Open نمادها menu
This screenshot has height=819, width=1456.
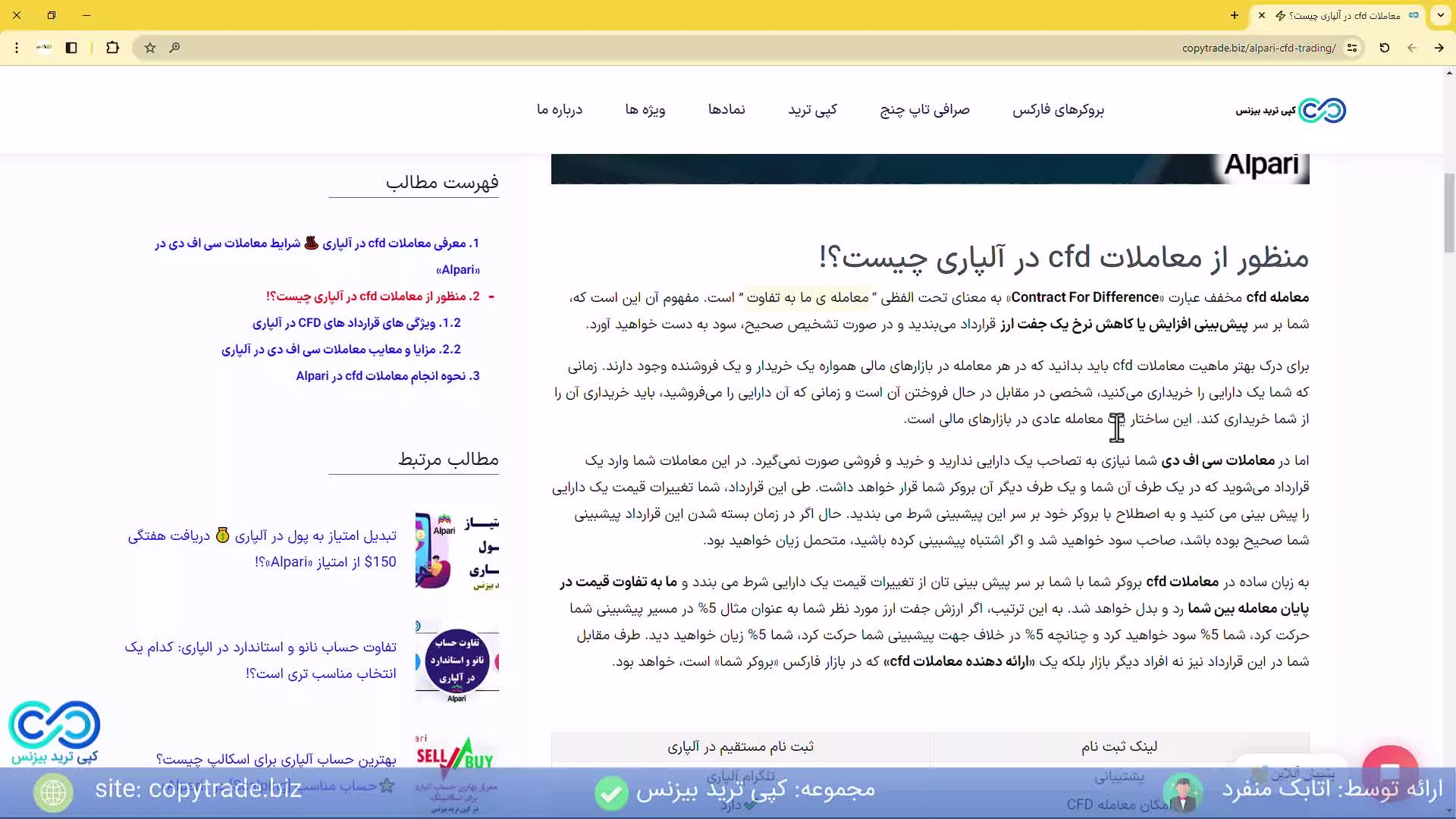coord(726,110)
